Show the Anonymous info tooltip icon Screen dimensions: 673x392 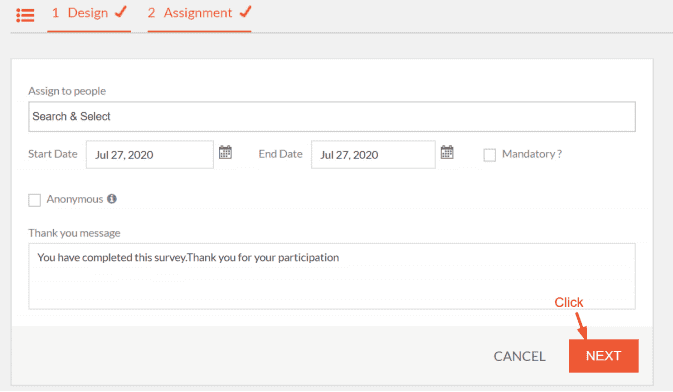pos(112,199)
